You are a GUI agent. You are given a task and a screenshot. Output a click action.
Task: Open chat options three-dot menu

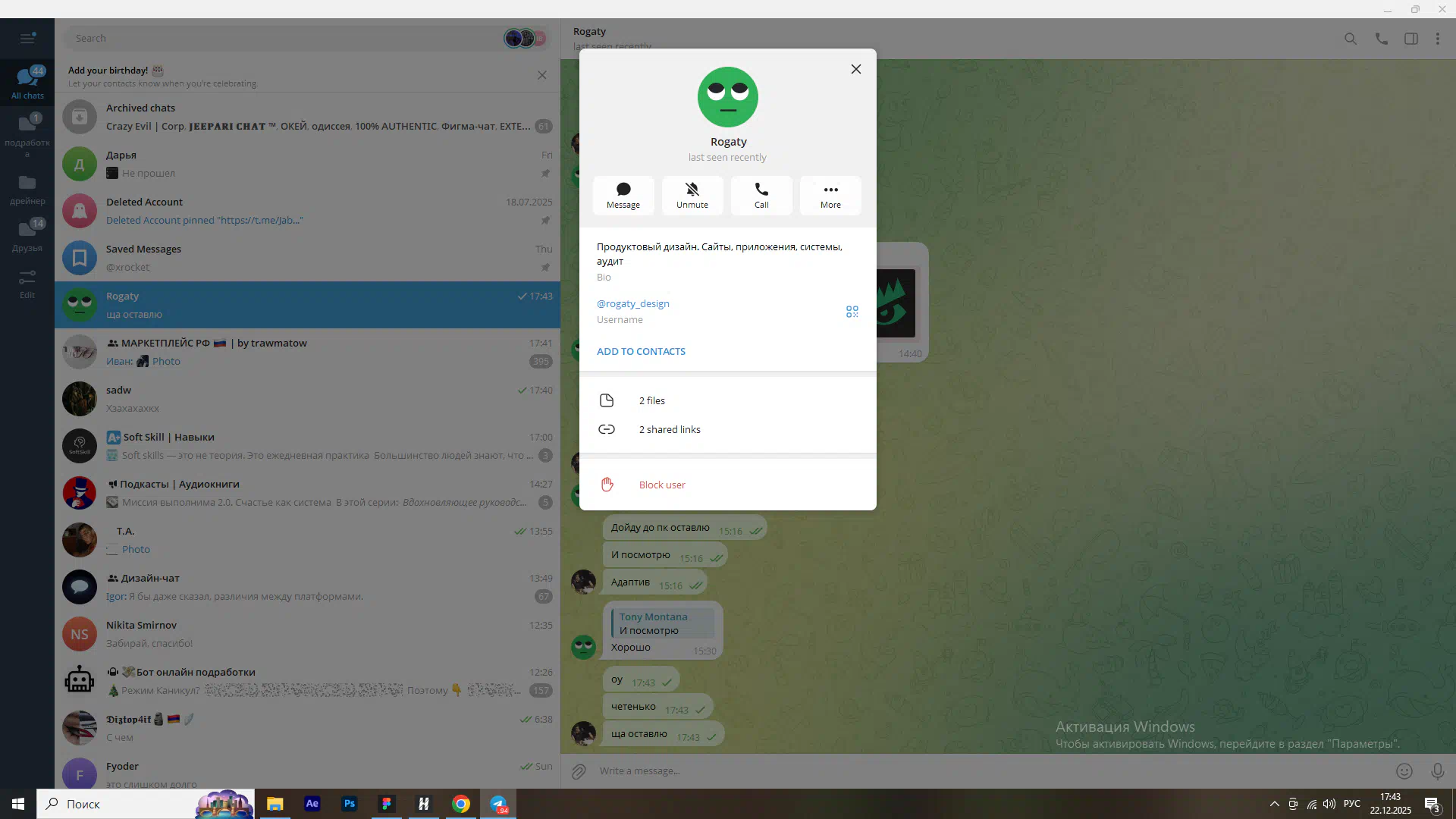[x=1437, y=38]
